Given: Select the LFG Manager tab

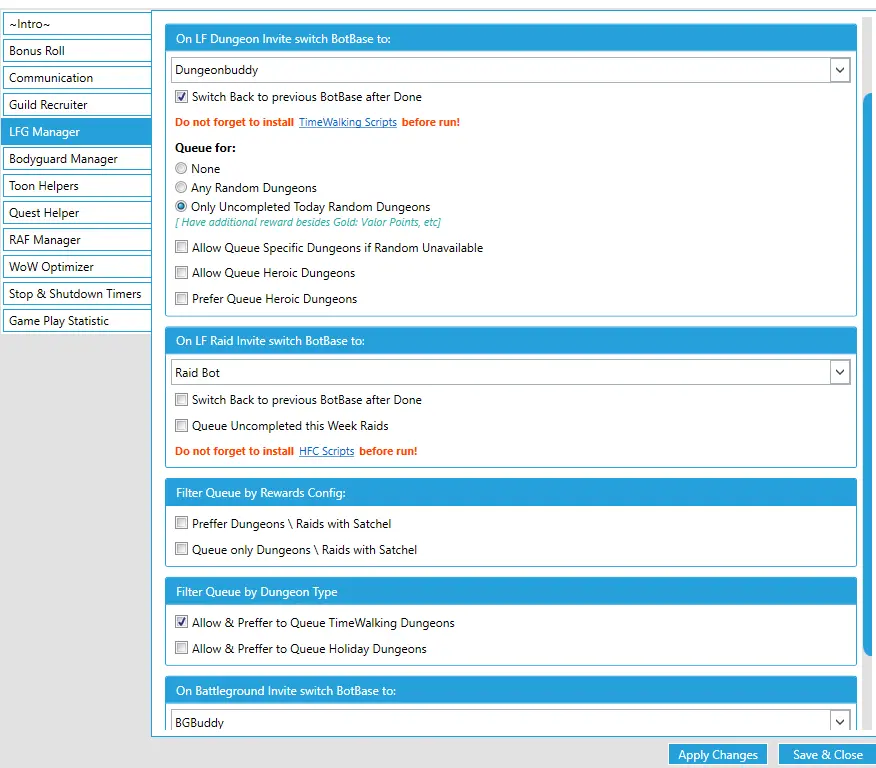Looking at the screenshot, I should tap(77, 132).
